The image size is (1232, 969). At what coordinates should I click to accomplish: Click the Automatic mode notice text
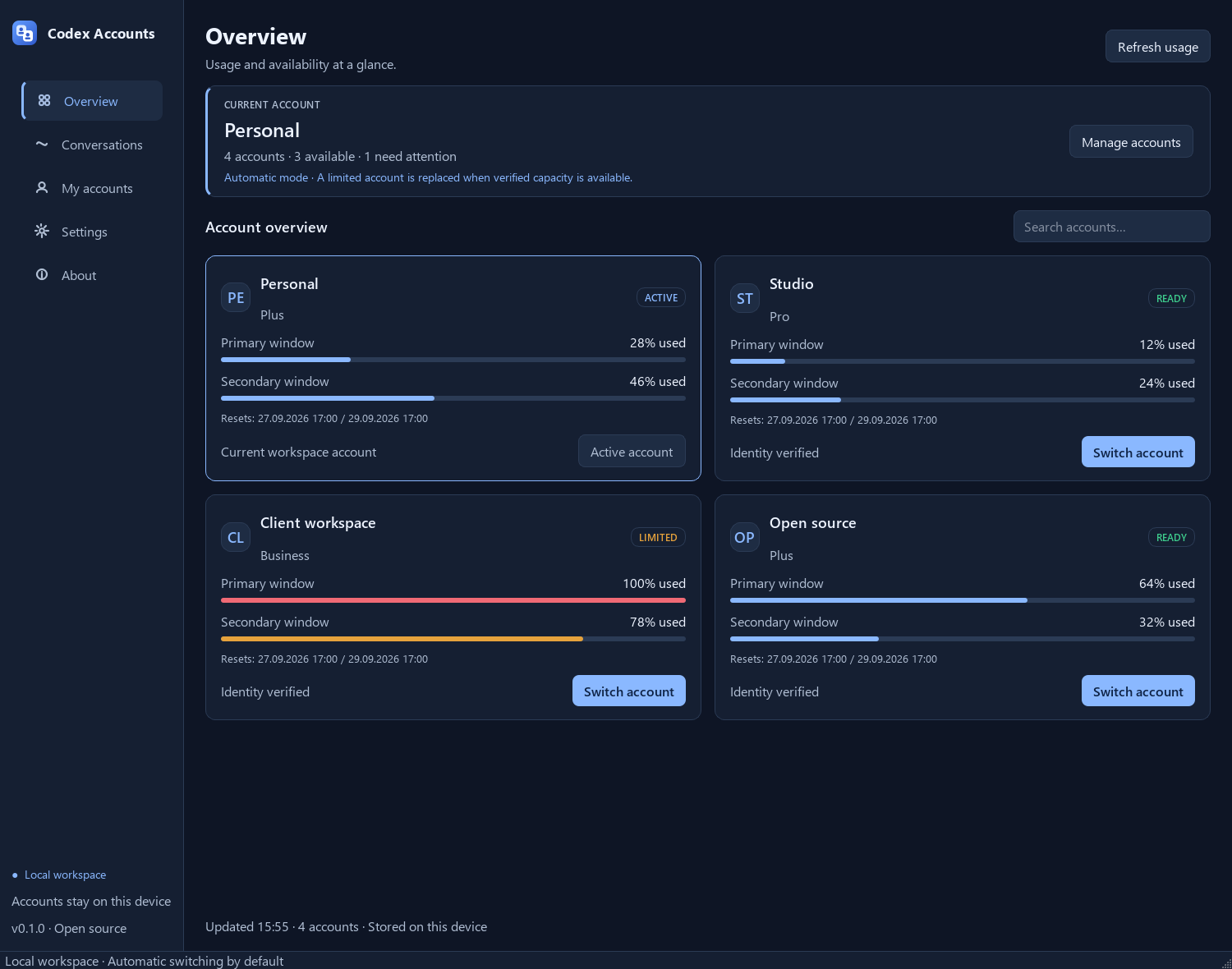point(428,177)
